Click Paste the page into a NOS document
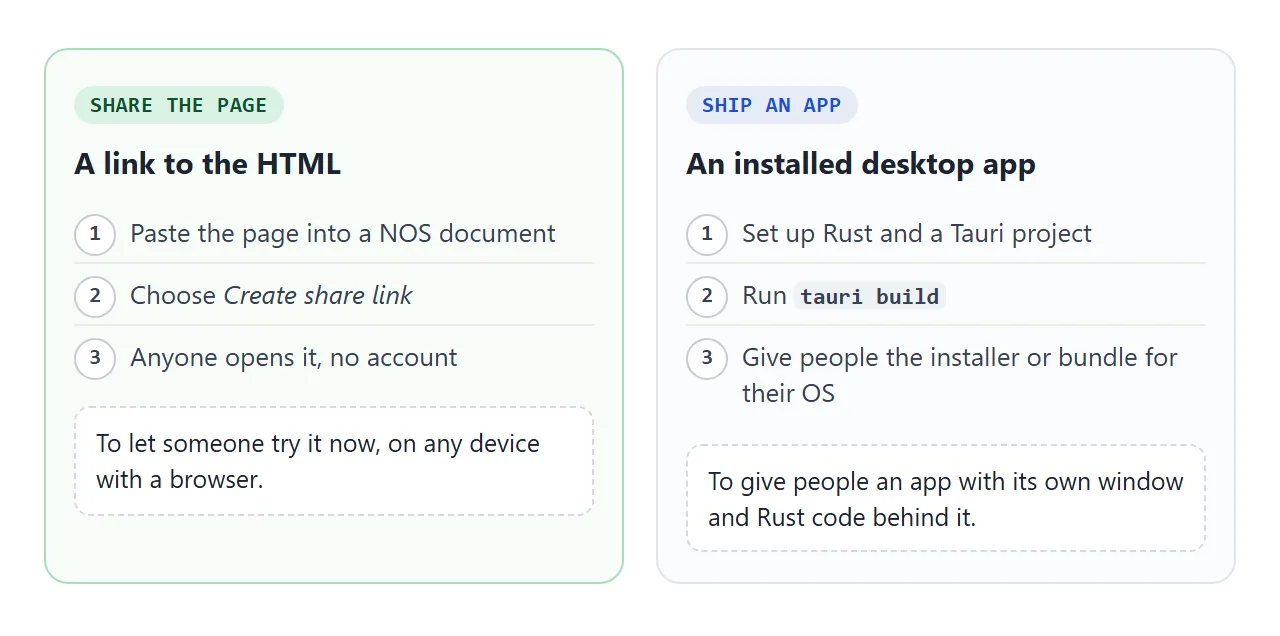 coord(343,234)
